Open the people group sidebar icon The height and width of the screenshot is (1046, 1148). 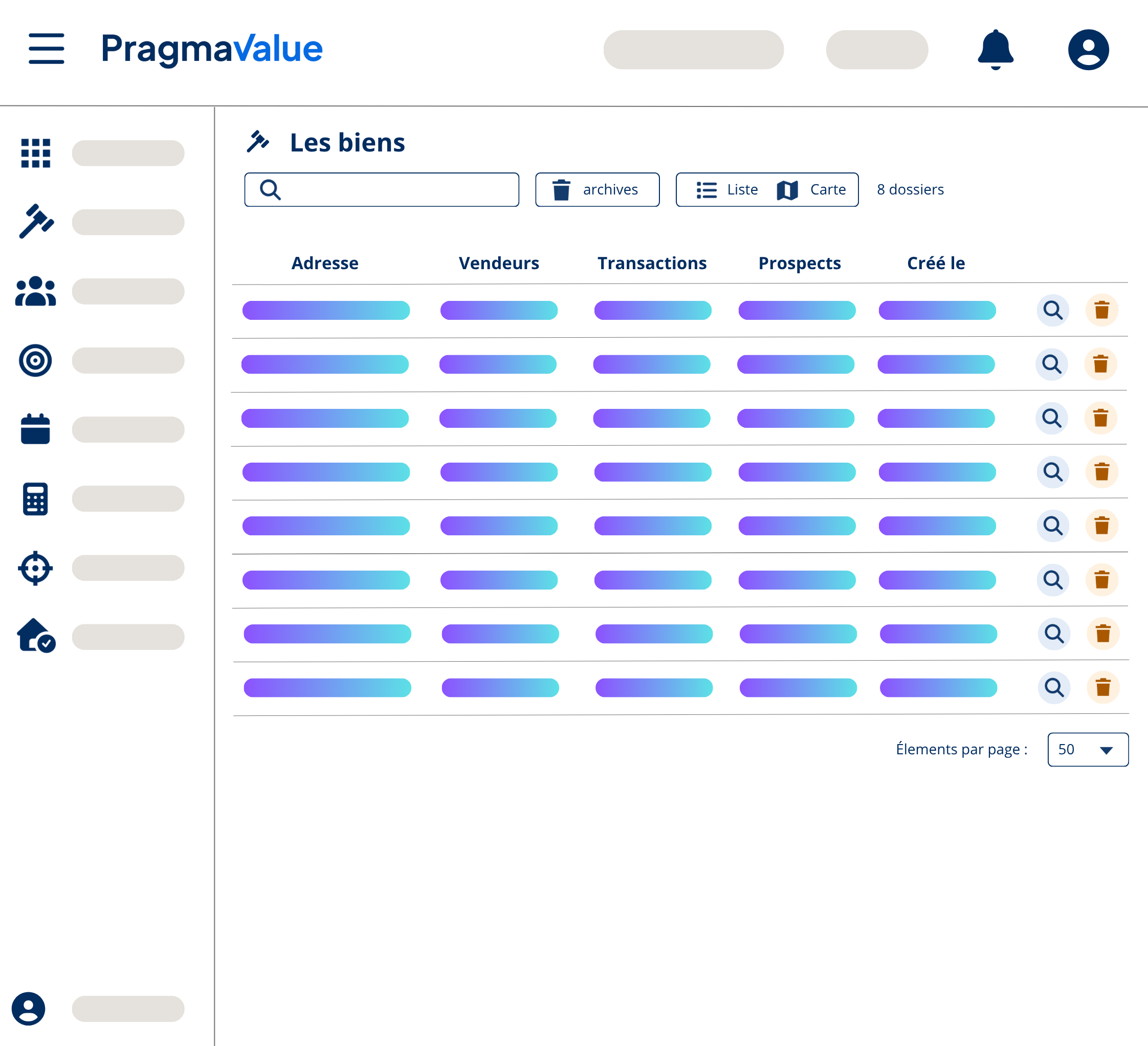point(35,291)
